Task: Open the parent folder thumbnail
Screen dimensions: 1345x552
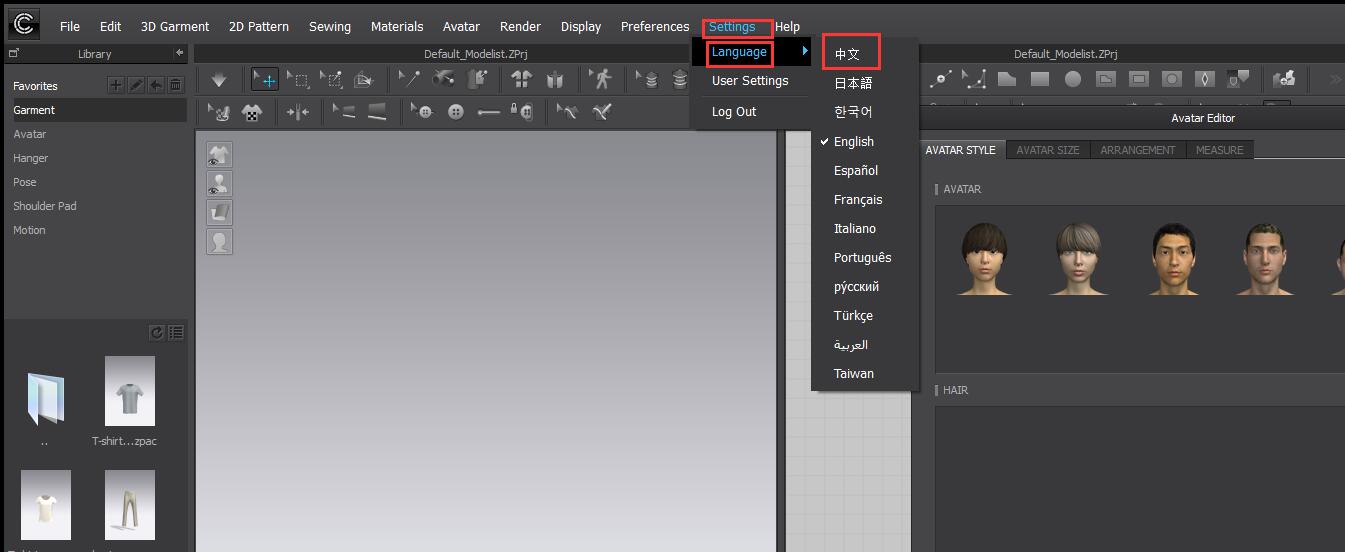Action: [x=46, y=398]
